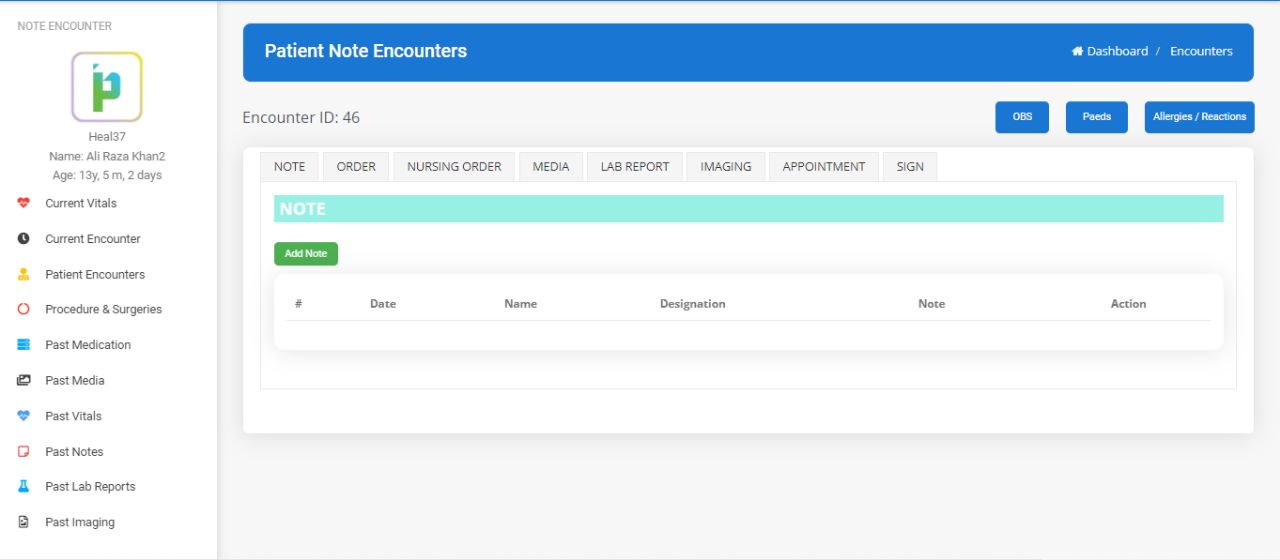Click the Past Notes sticky note icon

(x=24, y=452)
